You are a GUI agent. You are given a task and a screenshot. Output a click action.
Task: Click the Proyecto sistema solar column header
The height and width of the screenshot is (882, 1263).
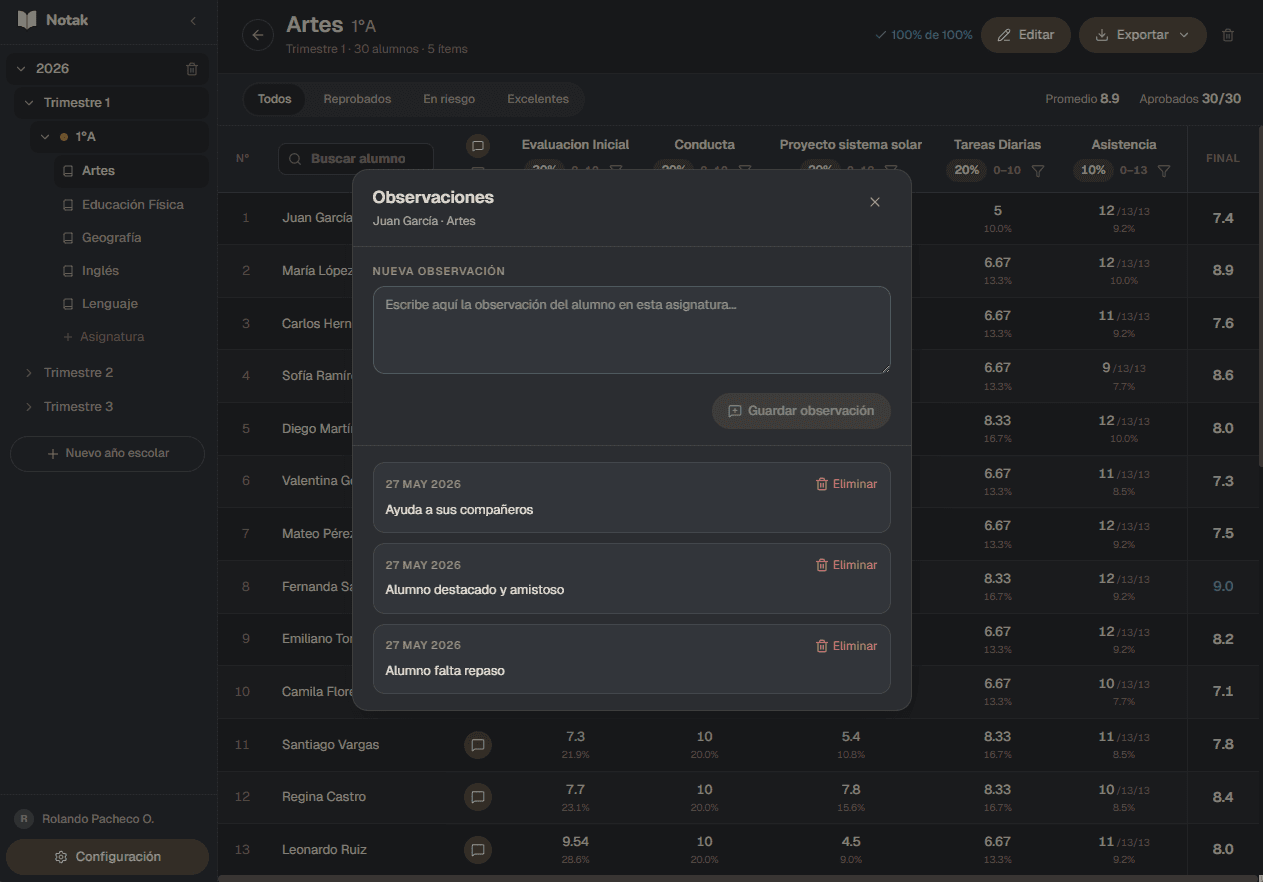[x=851, y=145]
